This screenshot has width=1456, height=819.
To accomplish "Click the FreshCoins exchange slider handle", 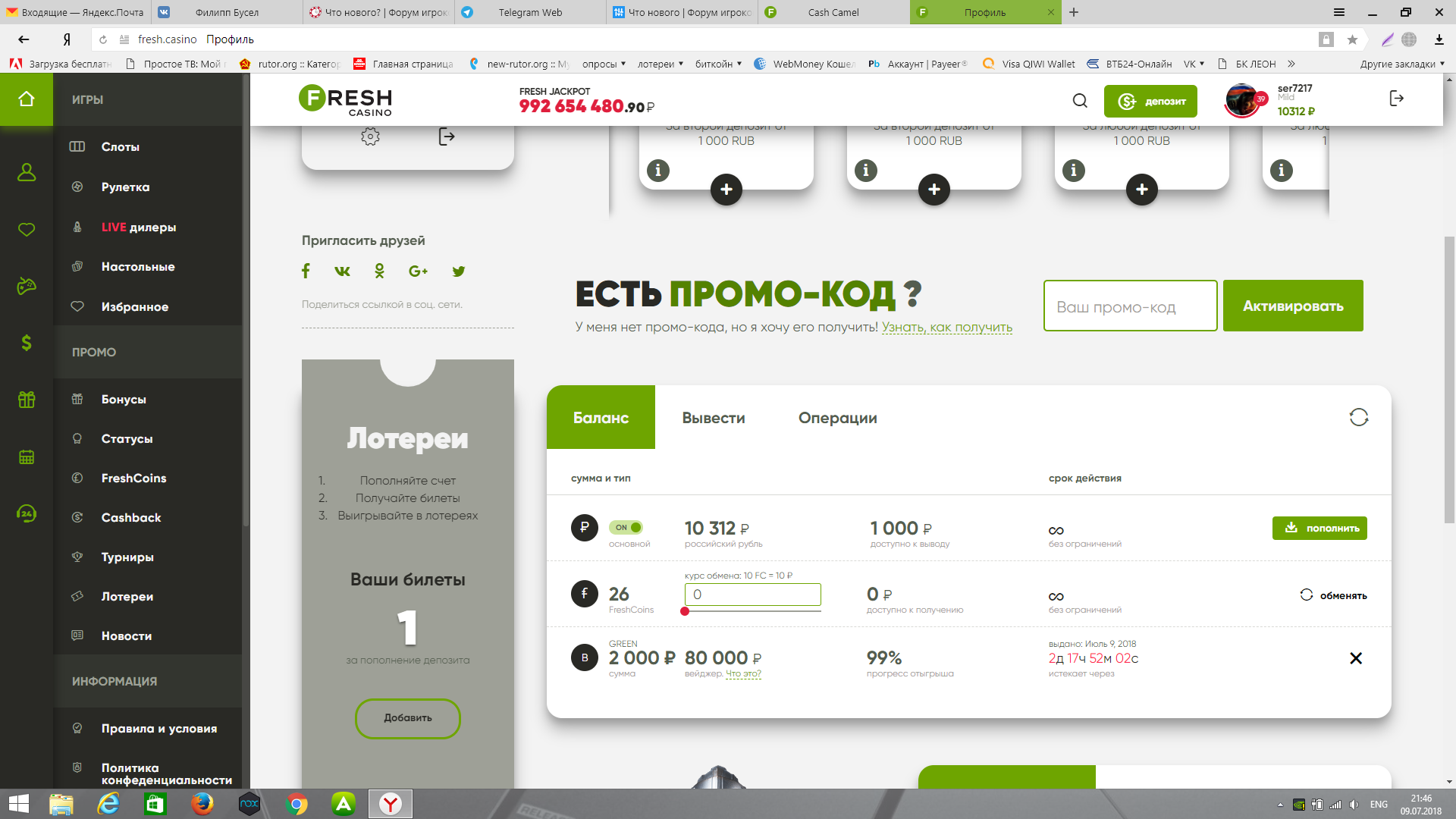I will [x=685, y=611].
